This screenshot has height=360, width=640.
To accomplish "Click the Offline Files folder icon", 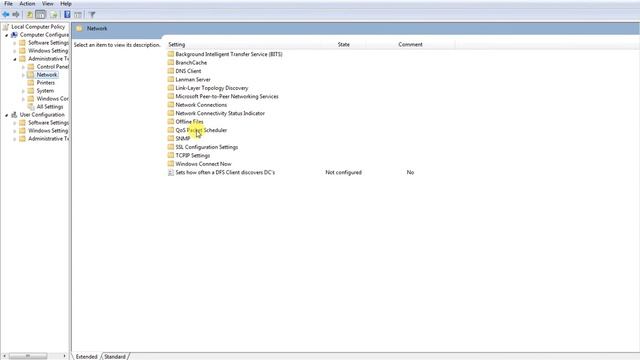I will click(171, 122).
